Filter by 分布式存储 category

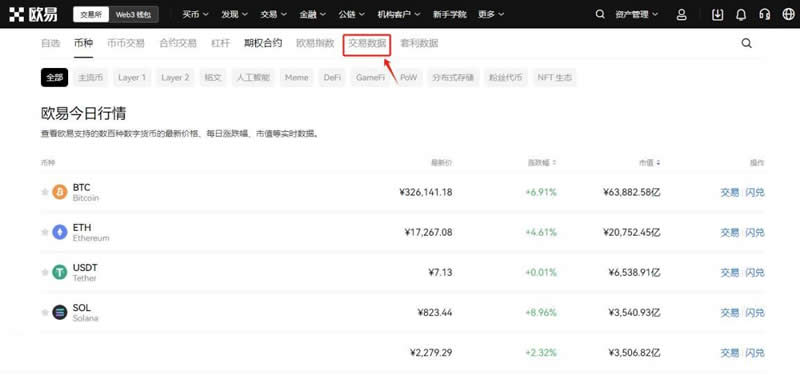tap(454, 78)
